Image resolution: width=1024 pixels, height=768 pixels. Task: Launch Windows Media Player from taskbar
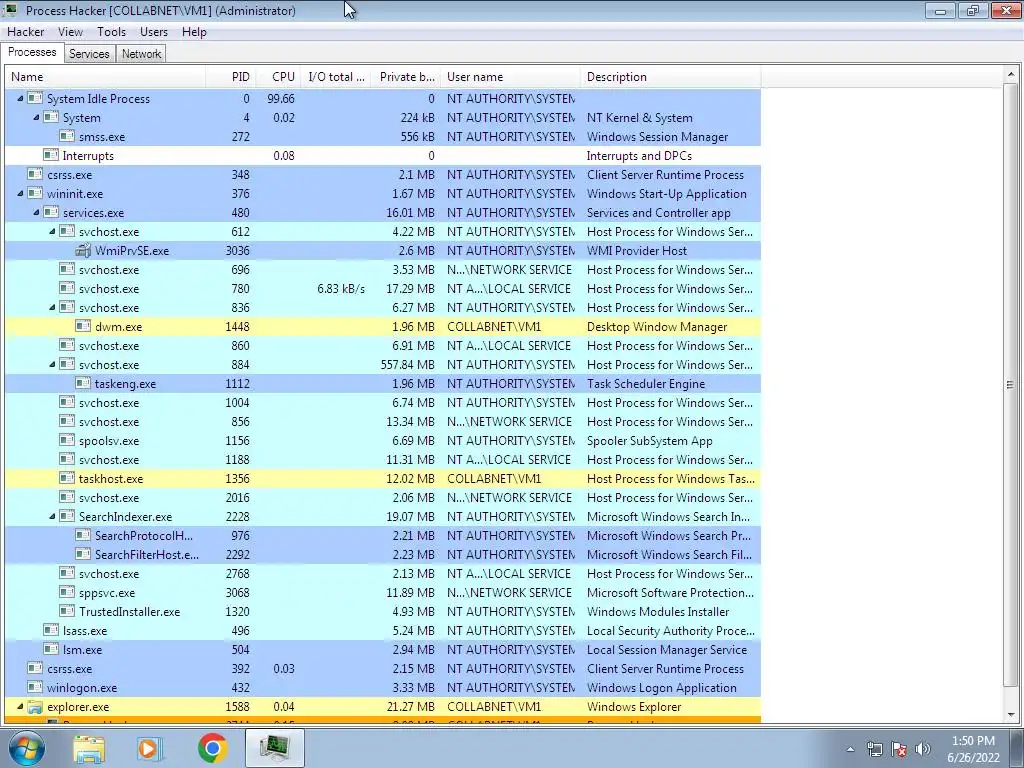pos(150,748)
